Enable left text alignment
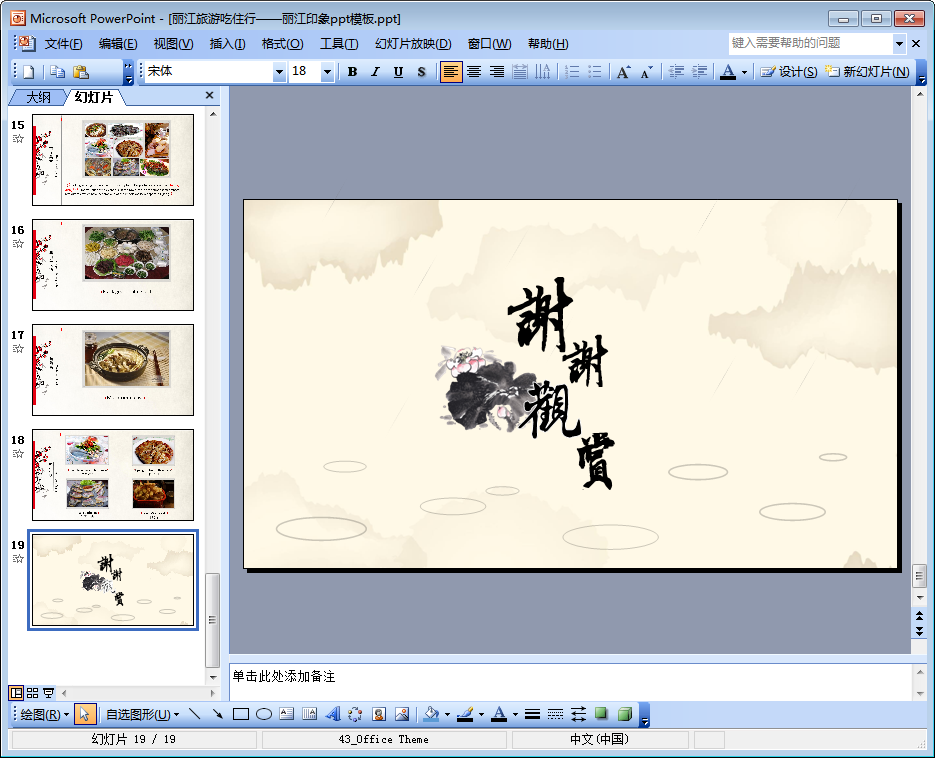 tap(451, 72)
